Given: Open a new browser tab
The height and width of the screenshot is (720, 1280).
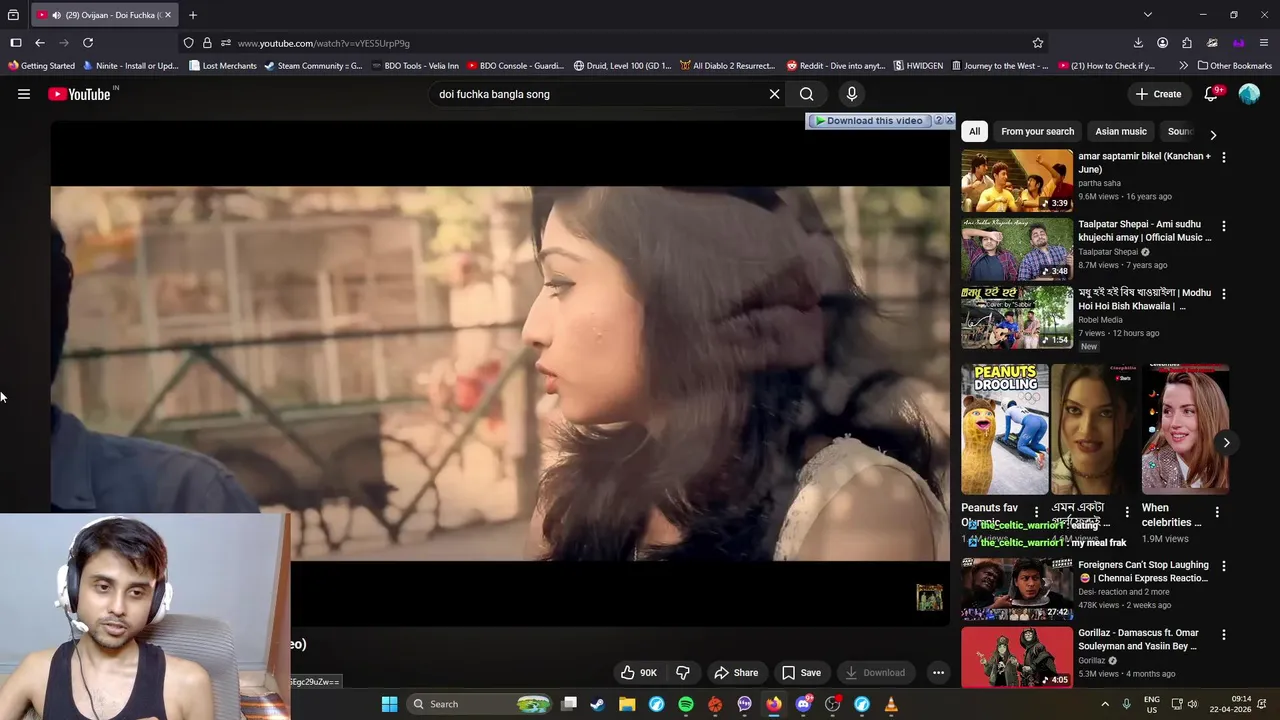Looking at the screenshot, I should 193,15.
